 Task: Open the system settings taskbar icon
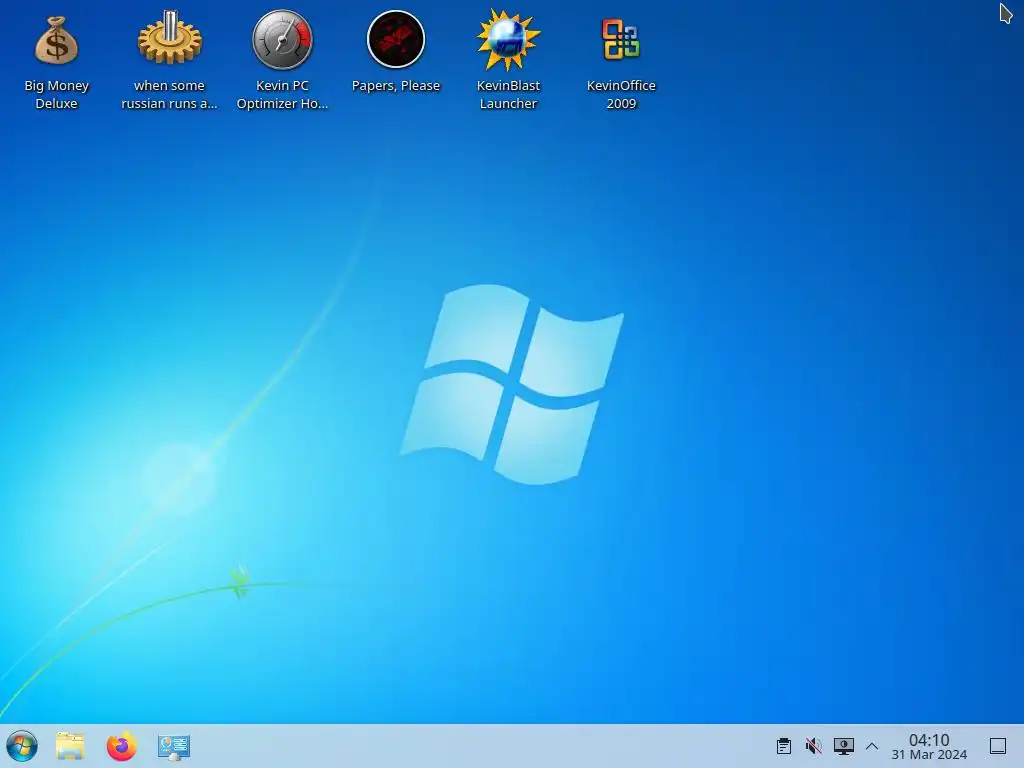[174, 746]
